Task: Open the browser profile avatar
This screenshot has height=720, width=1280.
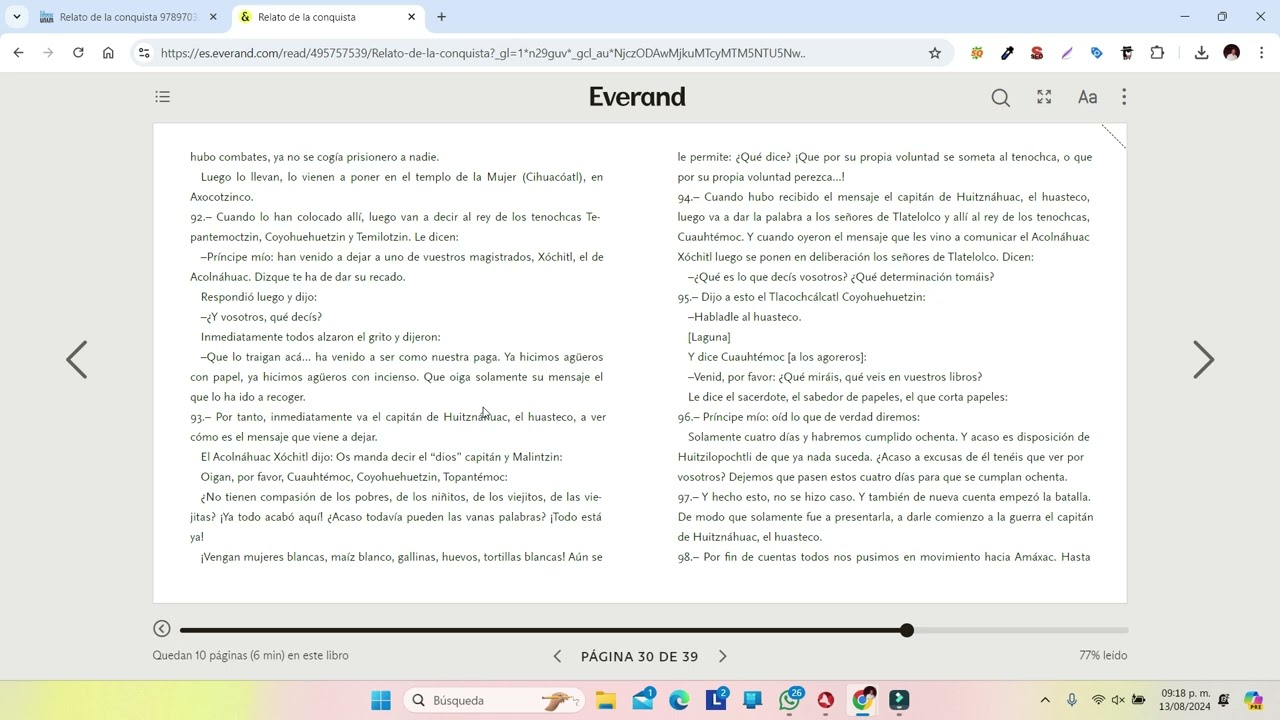Action: (x=1231, y=53)
